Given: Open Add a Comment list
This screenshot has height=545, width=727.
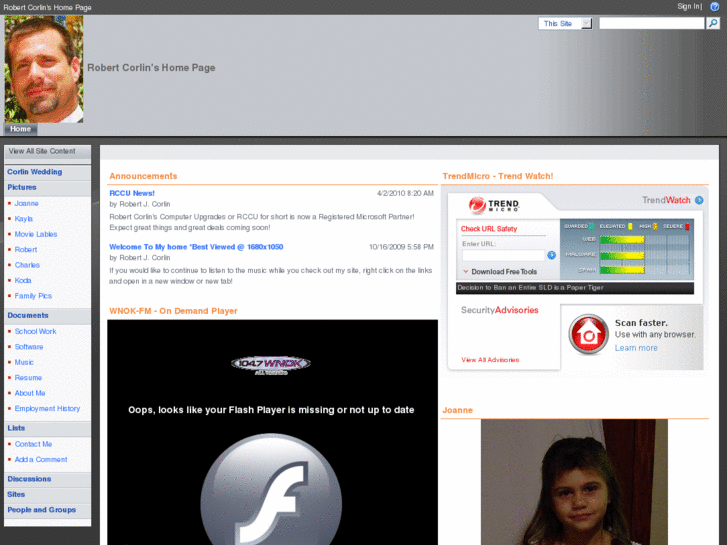Looking at the screenshot, I should point(41,459).
